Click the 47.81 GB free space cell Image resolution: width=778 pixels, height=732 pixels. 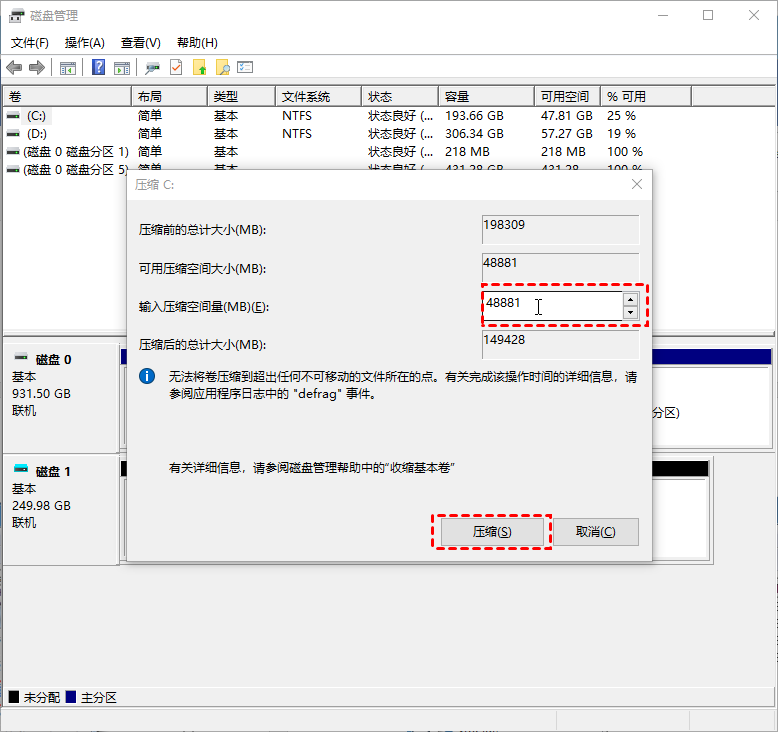(x=567, y=116)
